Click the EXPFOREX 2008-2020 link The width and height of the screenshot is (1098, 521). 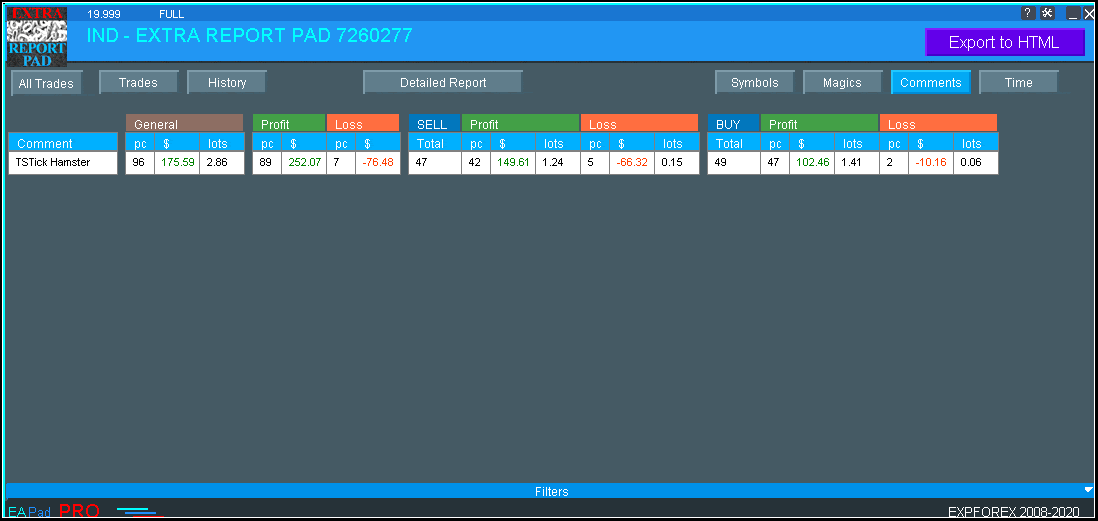pyautogui.click(x=1013, y=511)
